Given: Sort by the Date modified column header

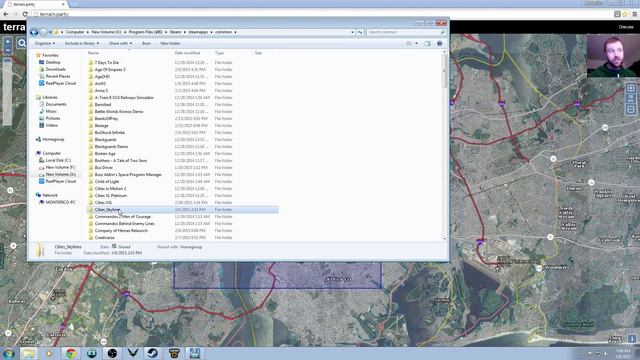Looking at the screenshot, I should point(187,53).
